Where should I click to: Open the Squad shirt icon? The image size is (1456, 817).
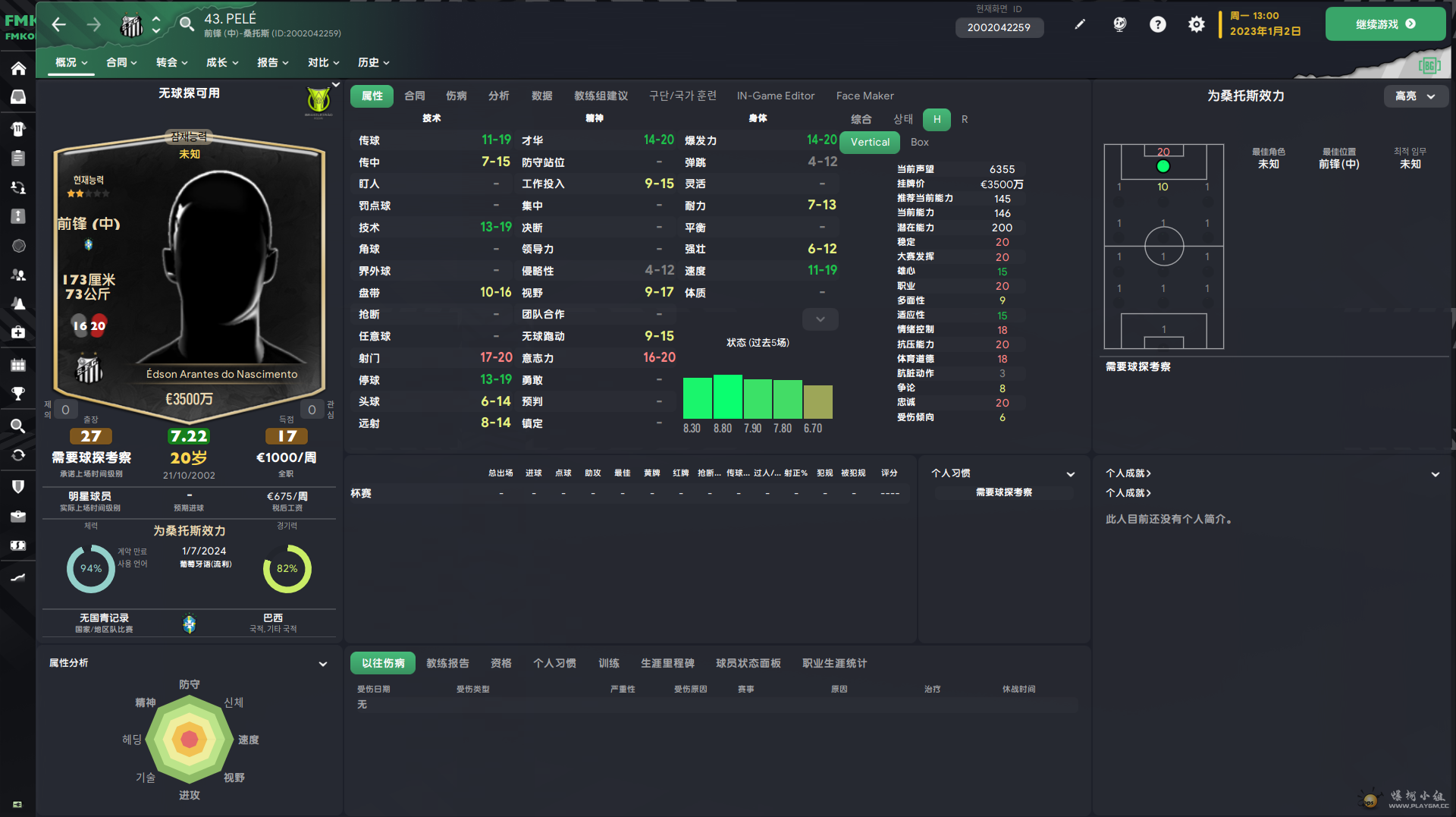tap(18, 128)
